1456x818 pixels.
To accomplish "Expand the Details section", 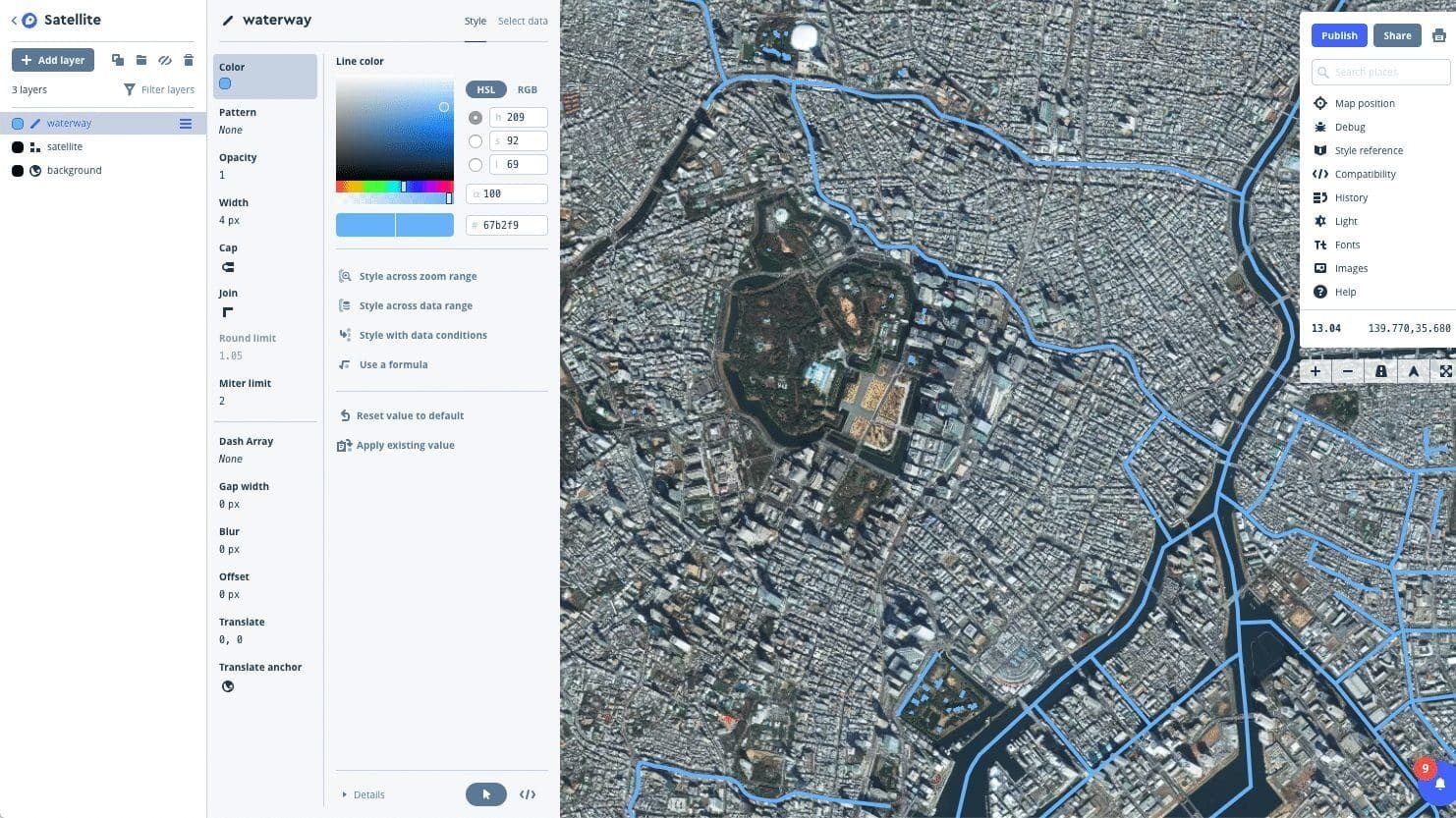I will [364, 794].
